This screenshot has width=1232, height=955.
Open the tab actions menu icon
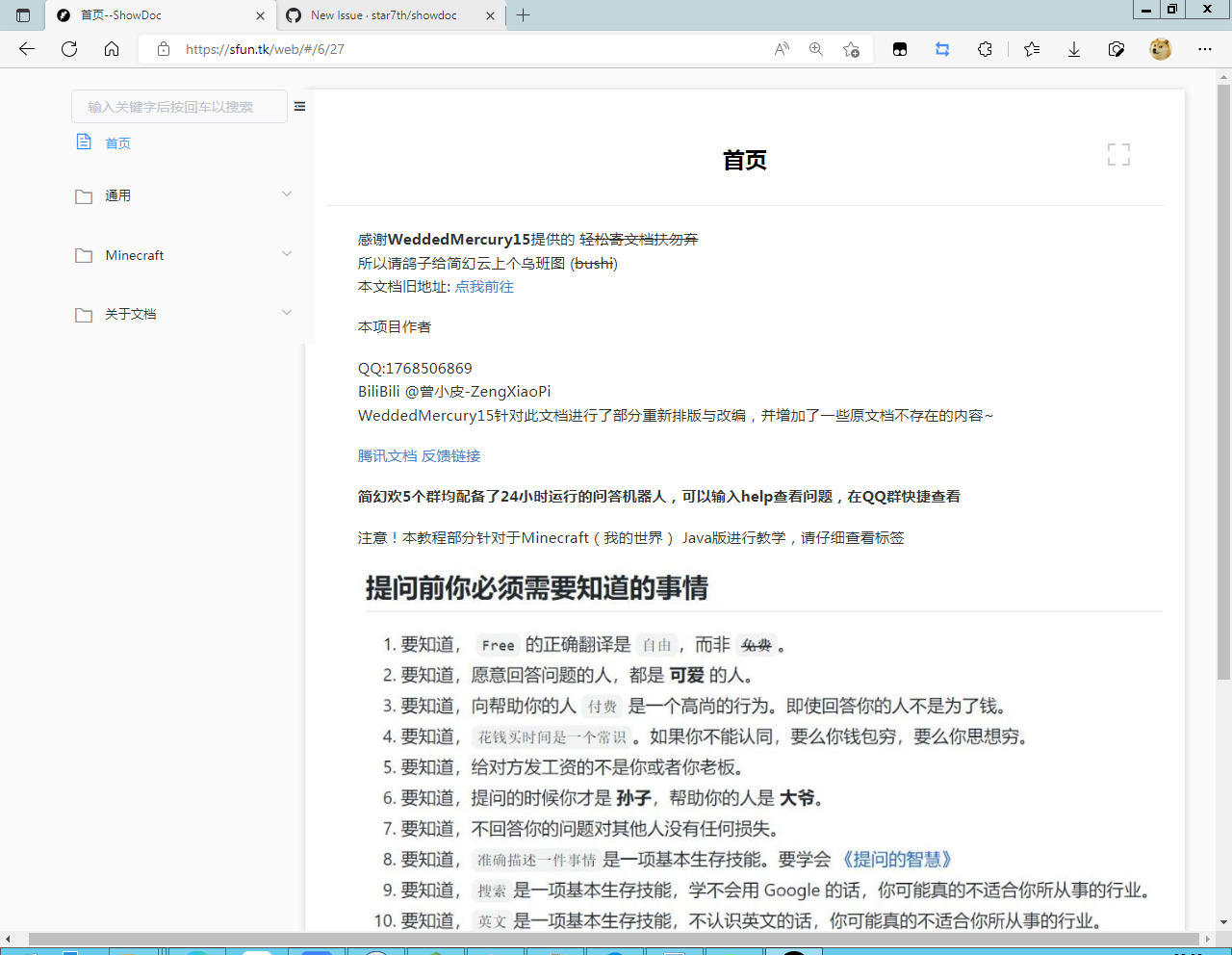pos(23,15)
